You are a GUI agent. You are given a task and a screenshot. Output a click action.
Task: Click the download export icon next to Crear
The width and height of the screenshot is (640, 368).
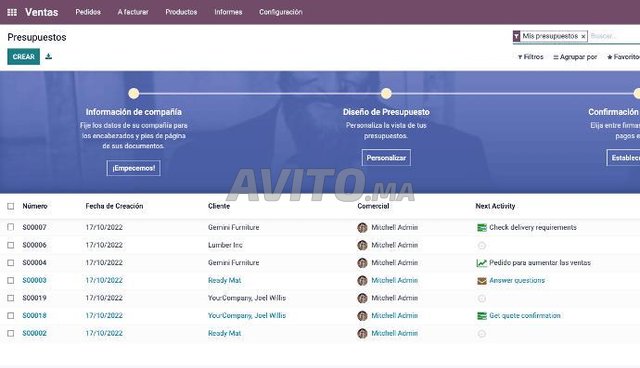[x=49, y=57]
